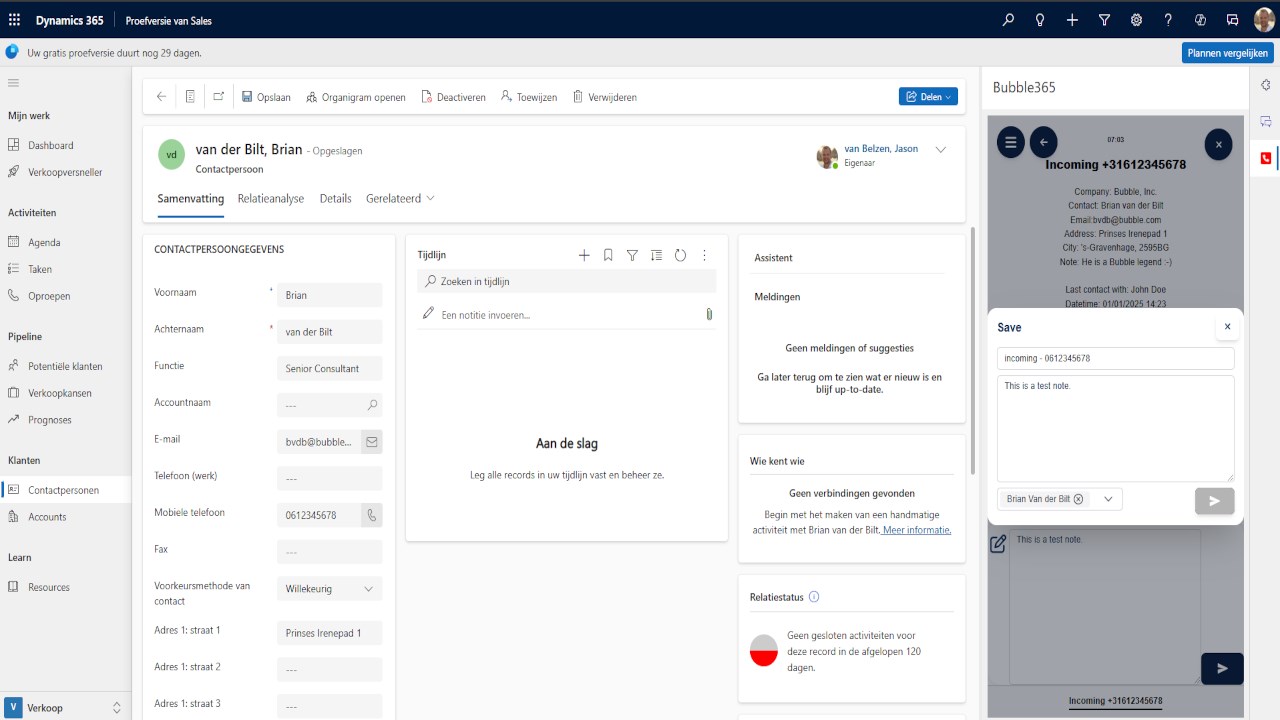1280x720 pixels.
Task: Click Verwijderen to delete the contact
Action: point(605,97)
